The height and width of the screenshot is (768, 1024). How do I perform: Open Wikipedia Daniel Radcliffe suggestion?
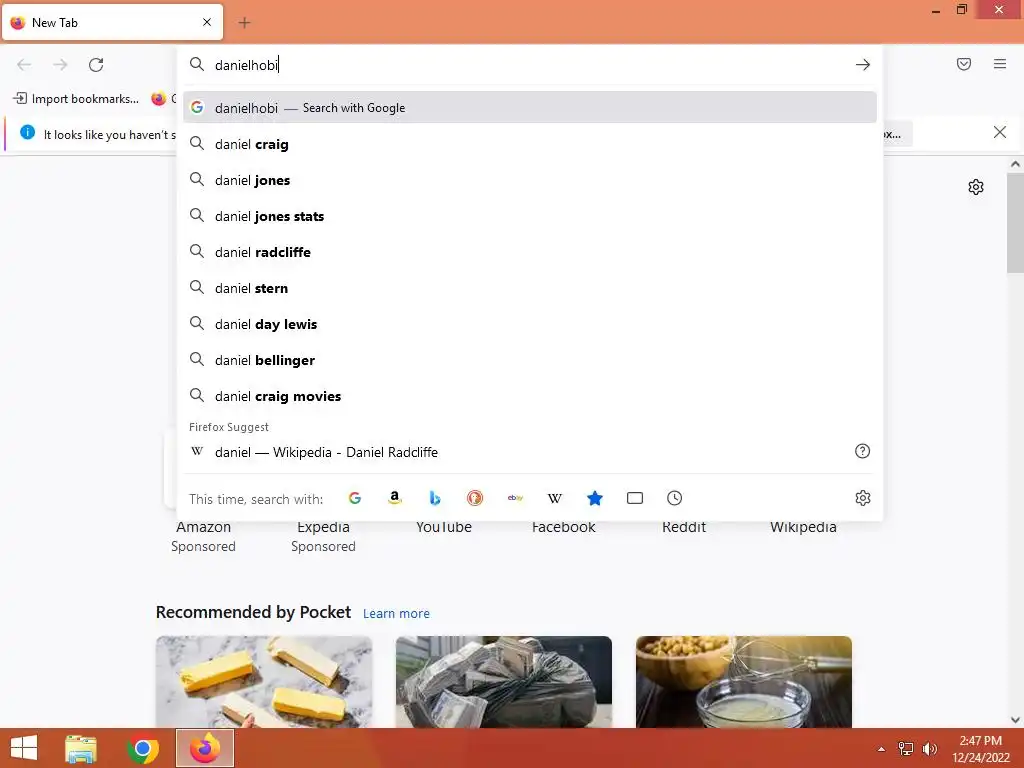[x=530, y=452]
